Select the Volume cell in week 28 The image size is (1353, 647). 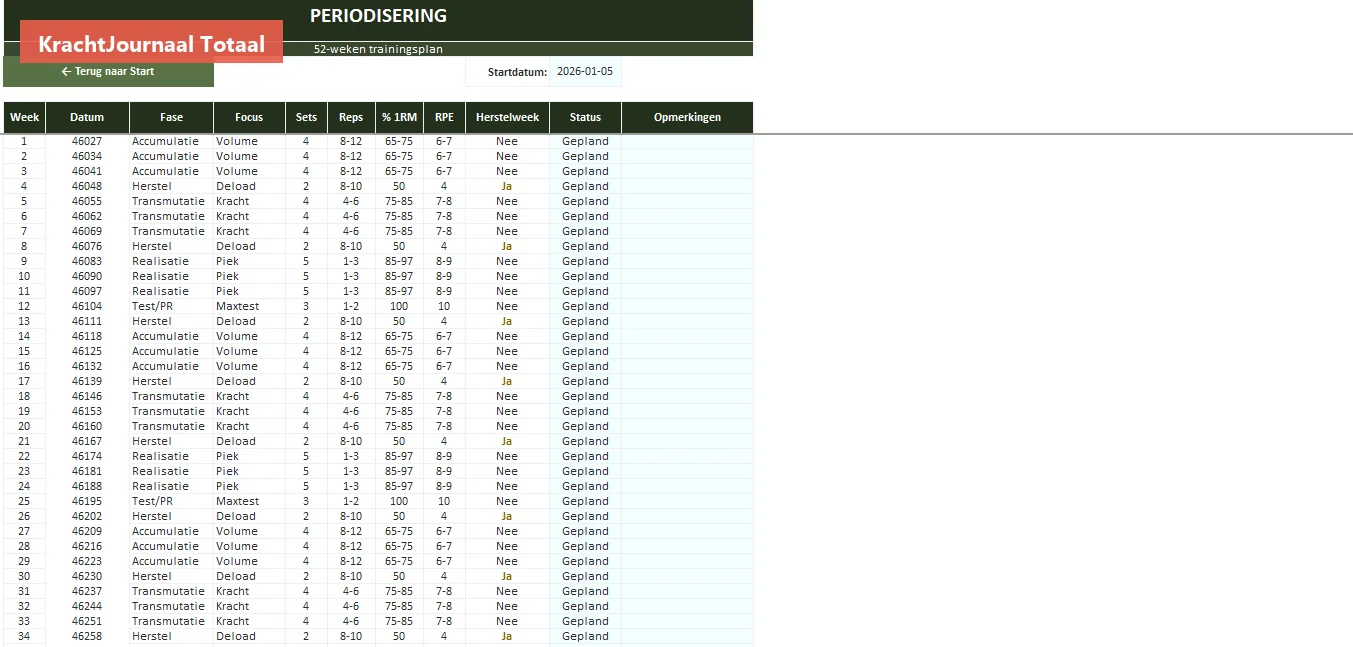click(249, 546)
